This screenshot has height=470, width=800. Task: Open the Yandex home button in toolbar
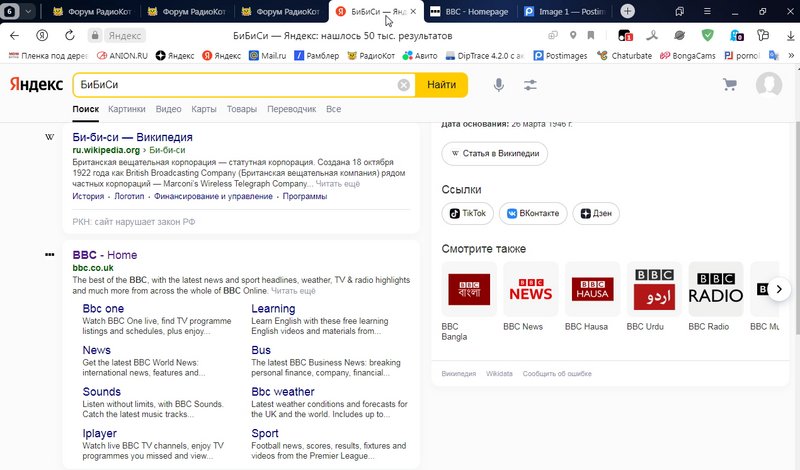coord(42,36)
